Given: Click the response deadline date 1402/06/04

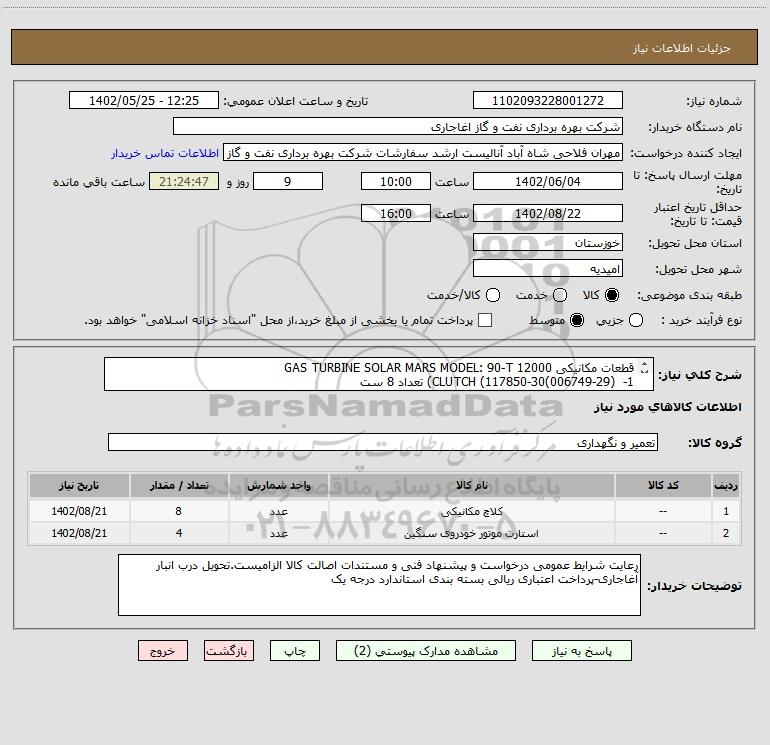Looking at the screenshot, I should [548, 182].
